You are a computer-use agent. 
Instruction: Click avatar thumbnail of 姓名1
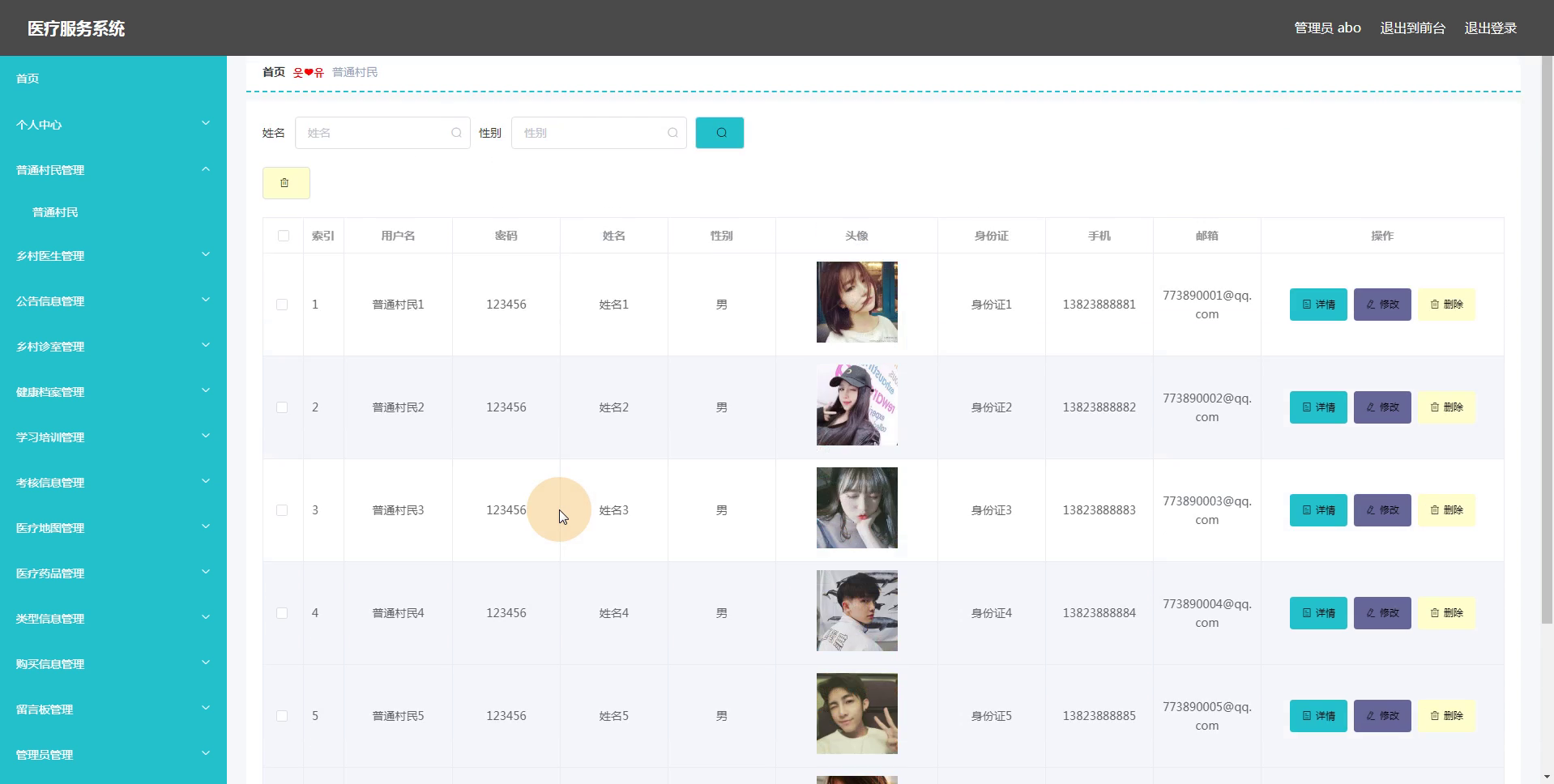(856, 302)
